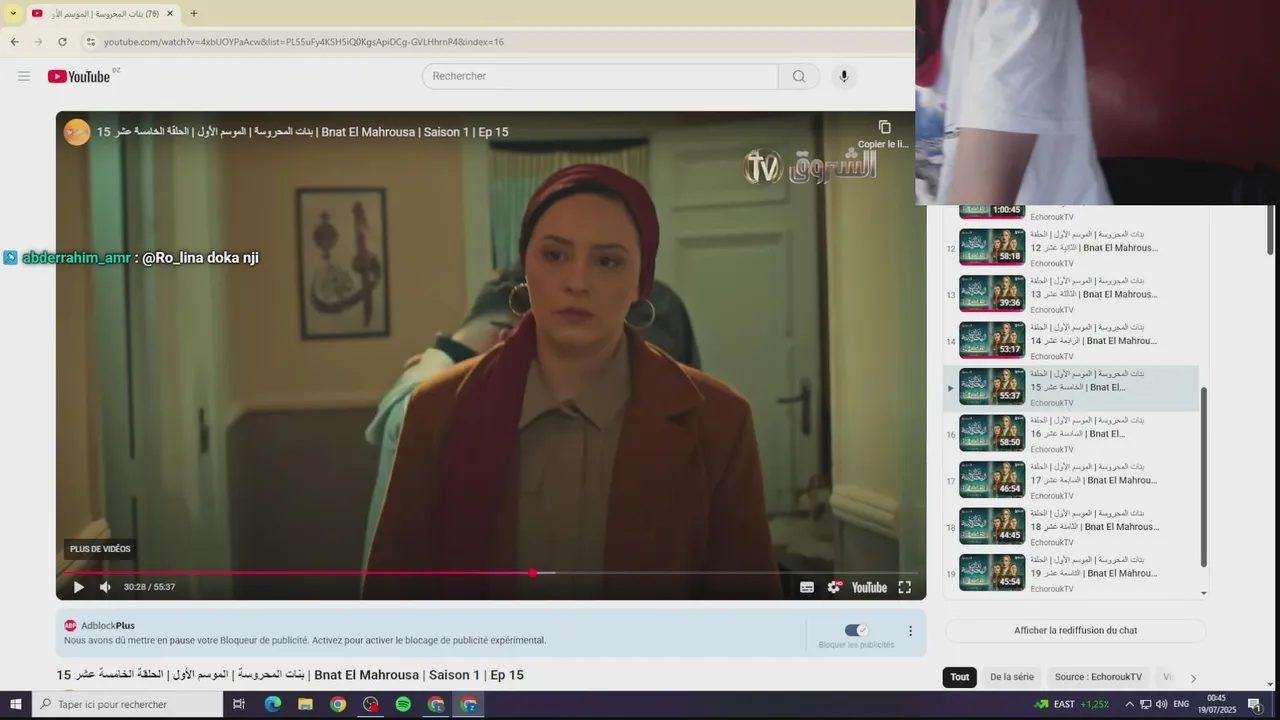Seek using the red progress bar handle
Screen dimensions: 1280x720
[x=532, y=573]
